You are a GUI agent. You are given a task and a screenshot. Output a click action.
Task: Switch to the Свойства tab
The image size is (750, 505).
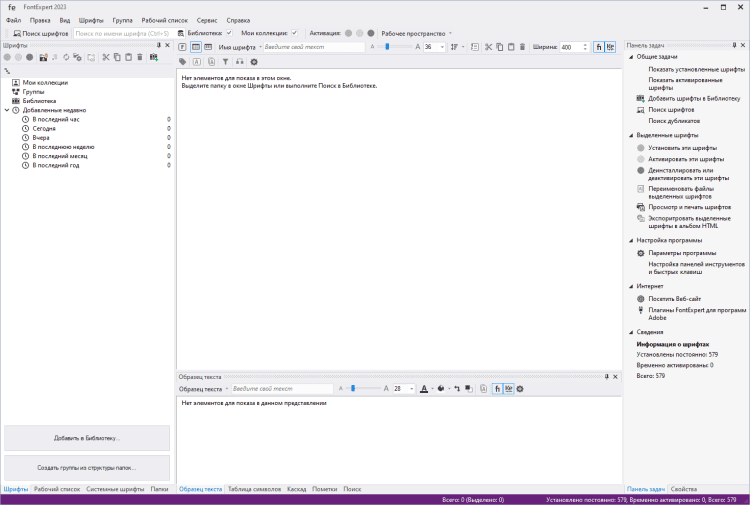coord(684,489)
